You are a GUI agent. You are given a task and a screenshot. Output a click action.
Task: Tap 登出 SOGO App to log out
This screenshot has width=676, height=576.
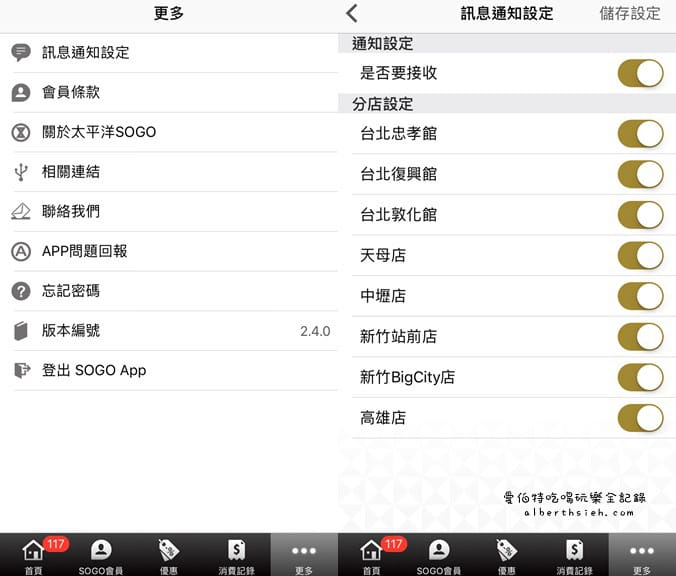click(x=169, y=371)
